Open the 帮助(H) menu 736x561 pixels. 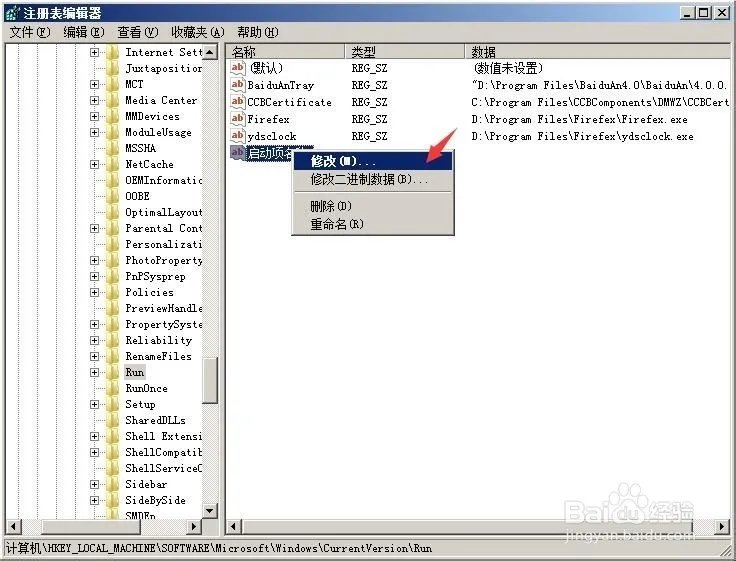click(258, 32)
